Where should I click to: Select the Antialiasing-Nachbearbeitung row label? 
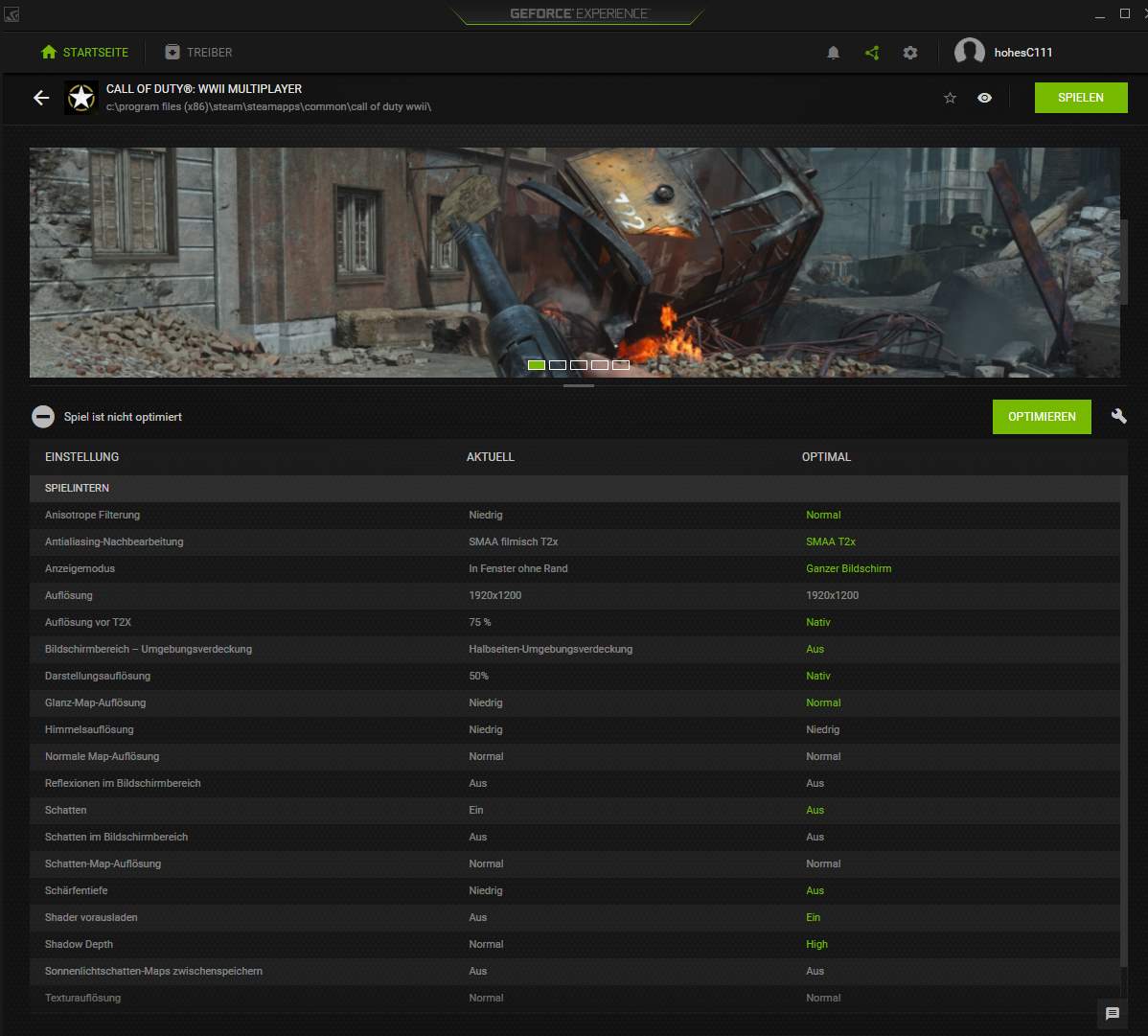point(114,541)
